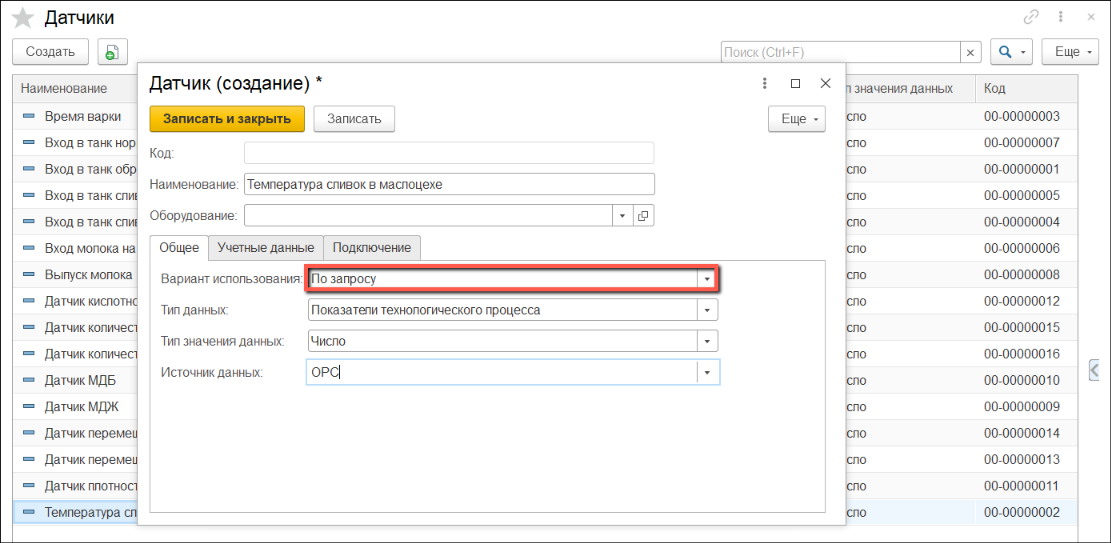Click into the Наименование input field

point(449,184)
